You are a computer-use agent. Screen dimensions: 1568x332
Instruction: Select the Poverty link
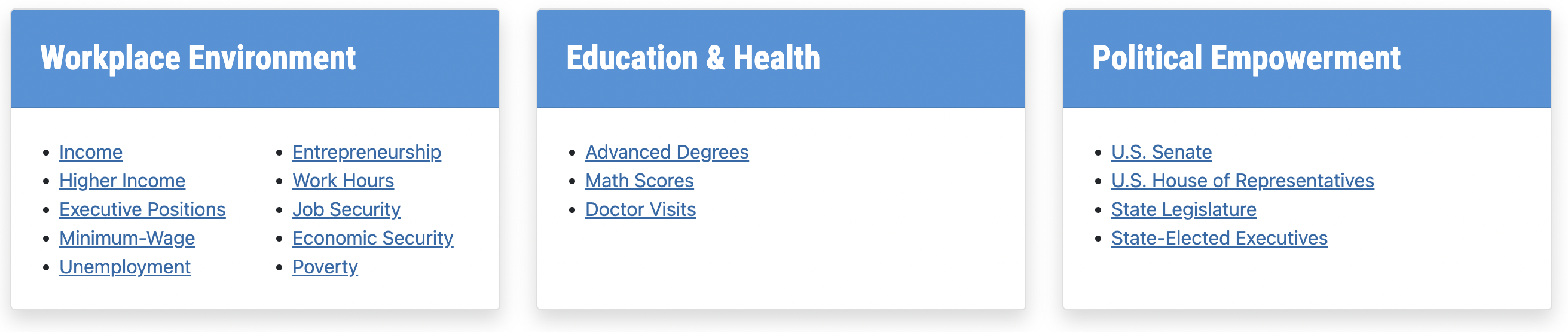pos(325,266)
